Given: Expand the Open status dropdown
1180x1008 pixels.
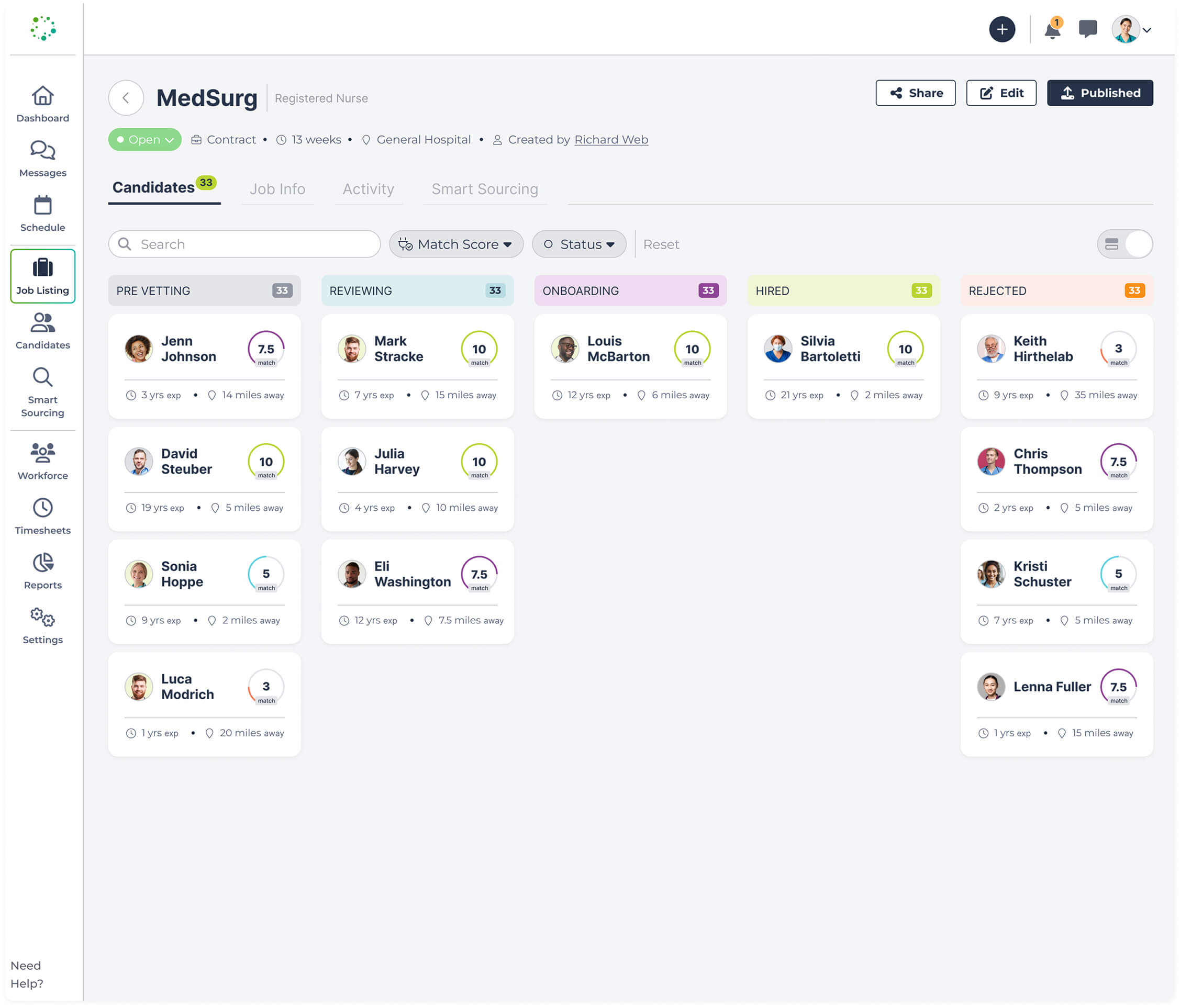Looking at the screenshot, I should 144,140.
